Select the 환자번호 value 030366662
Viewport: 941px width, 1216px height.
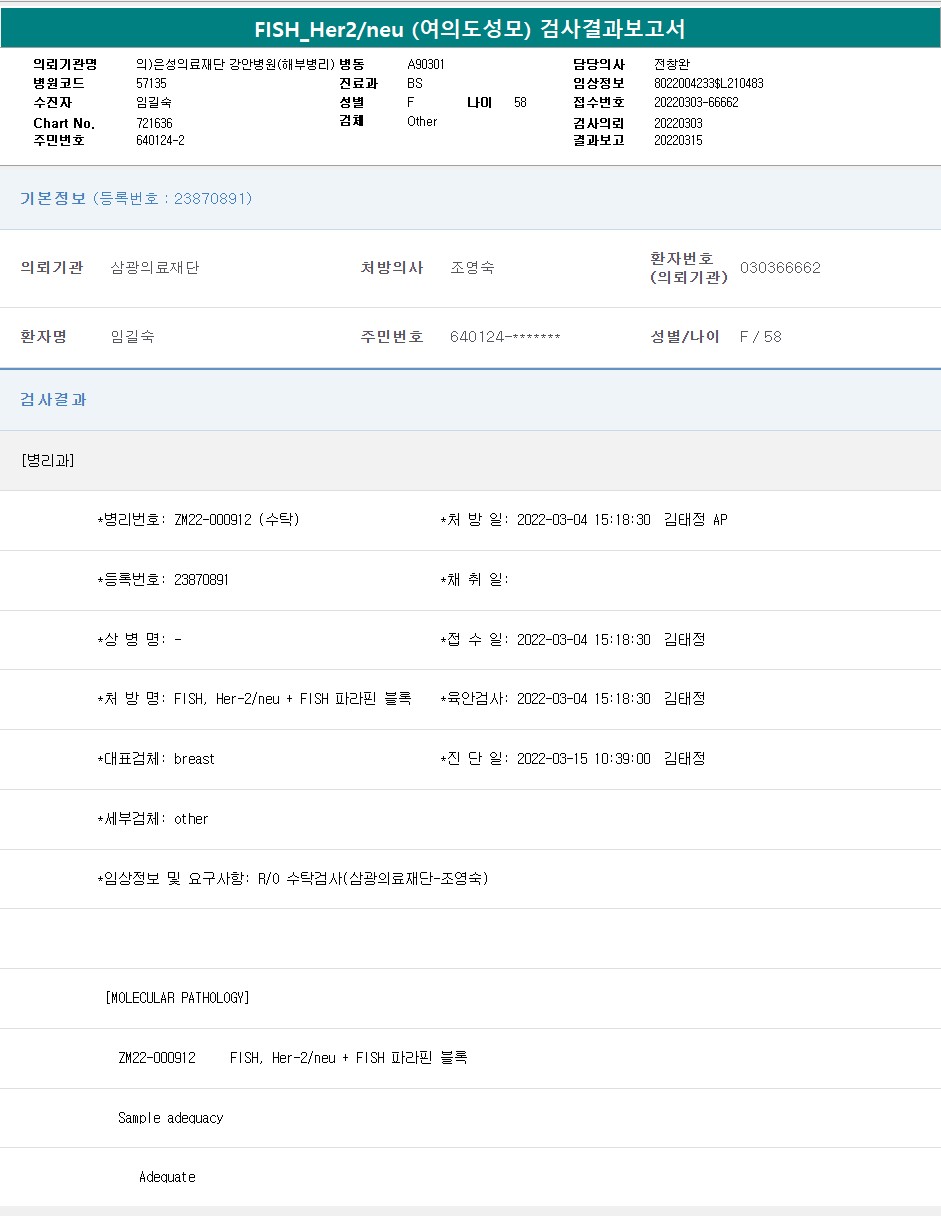click(780, 268)
